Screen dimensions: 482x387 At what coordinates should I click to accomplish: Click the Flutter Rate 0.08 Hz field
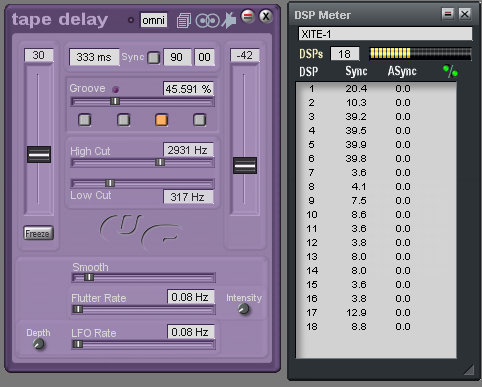191,297
